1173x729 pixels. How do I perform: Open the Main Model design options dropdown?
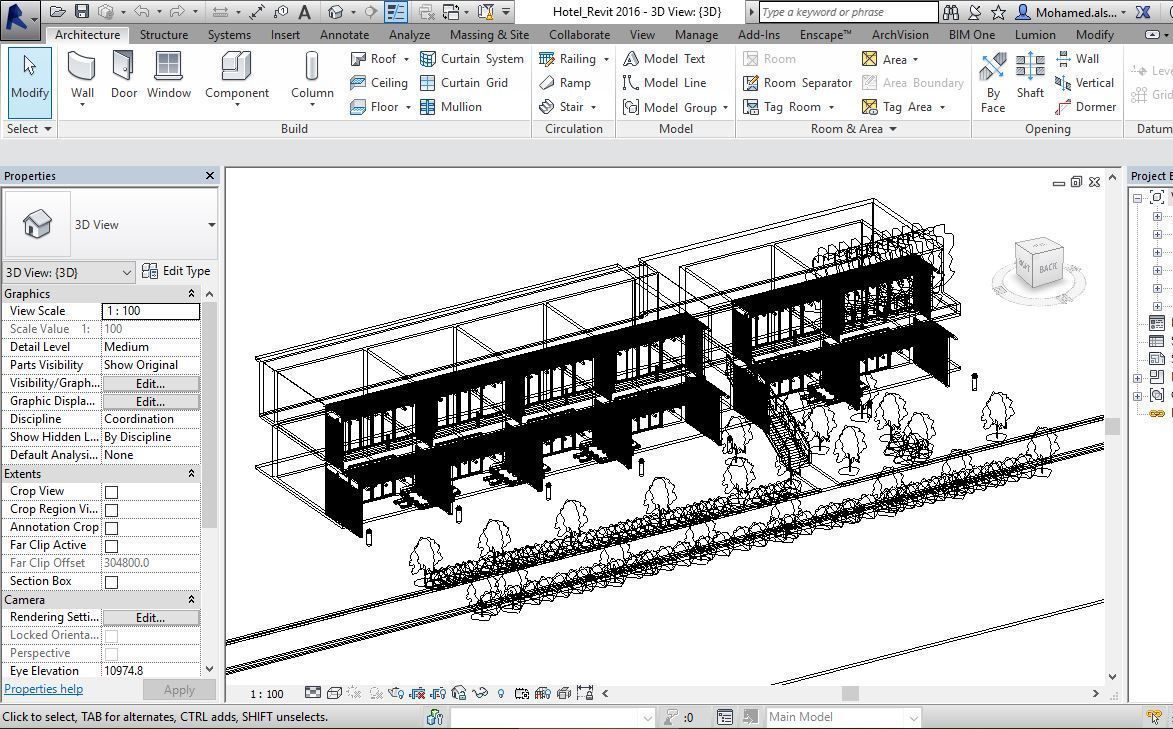913,717
